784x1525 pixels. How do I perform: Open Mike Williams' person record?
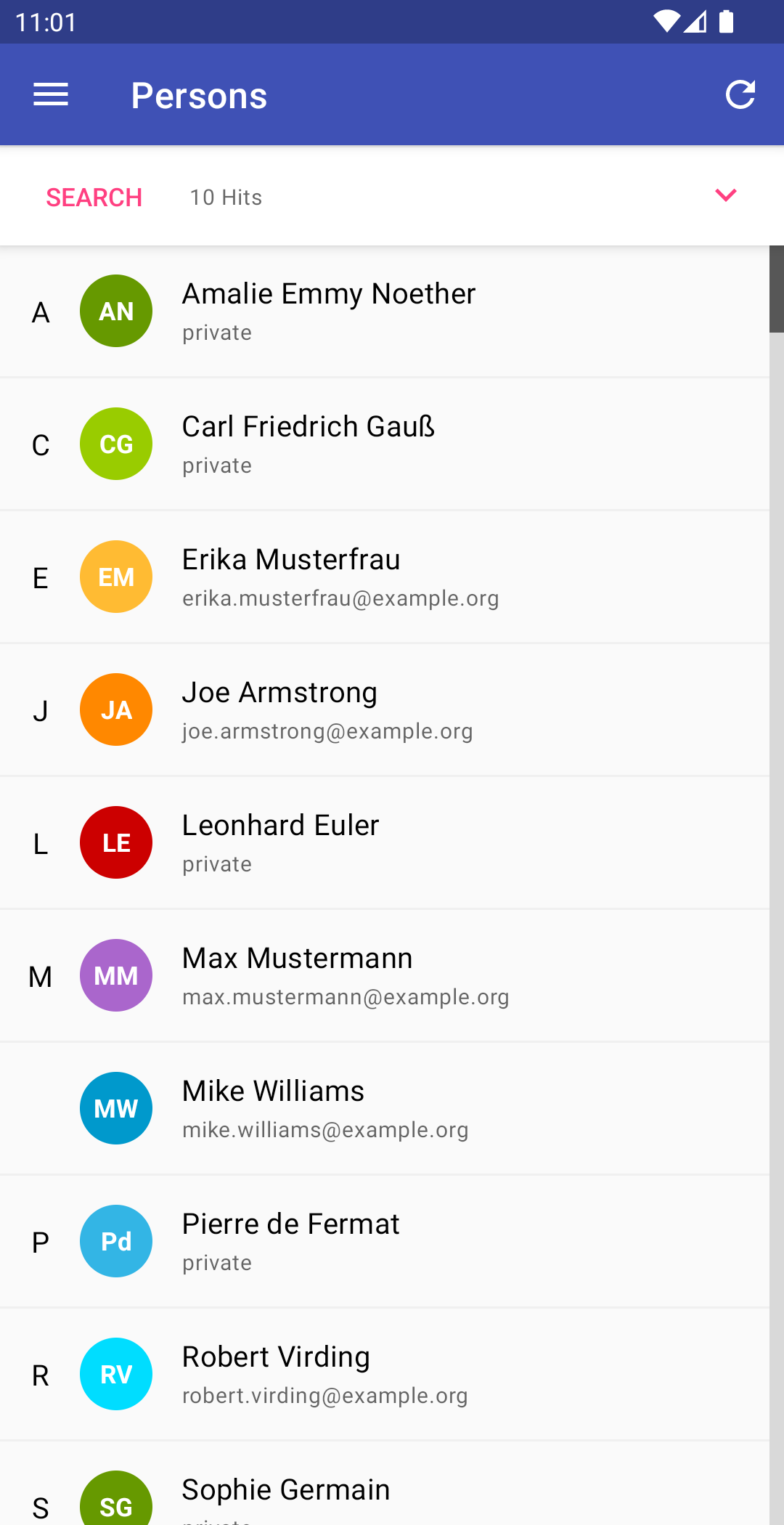[x=273, y=1092]
